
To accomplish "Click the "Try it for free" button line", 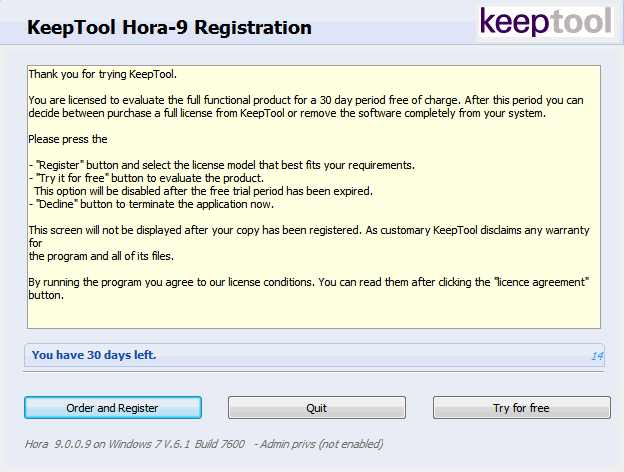I will tap(146, 178).
